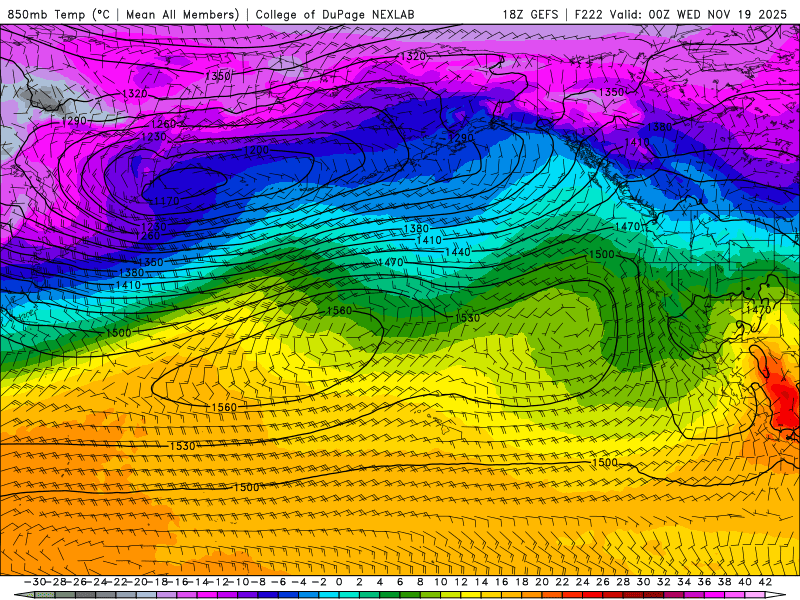Click the positive 4 value on the scale
This screenshot has width=800, height=600.
coord(380,582)
